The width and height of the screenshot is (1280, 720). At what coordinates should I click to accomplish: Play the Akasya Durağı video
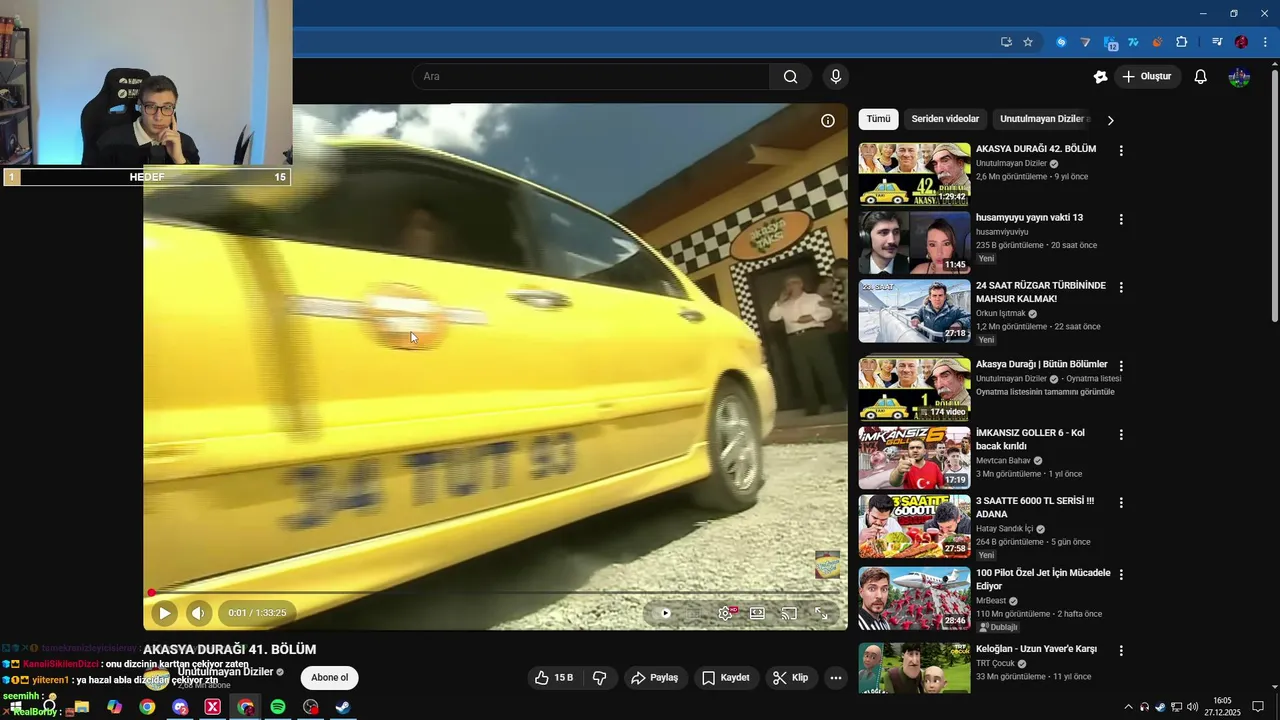click(164, 613)
